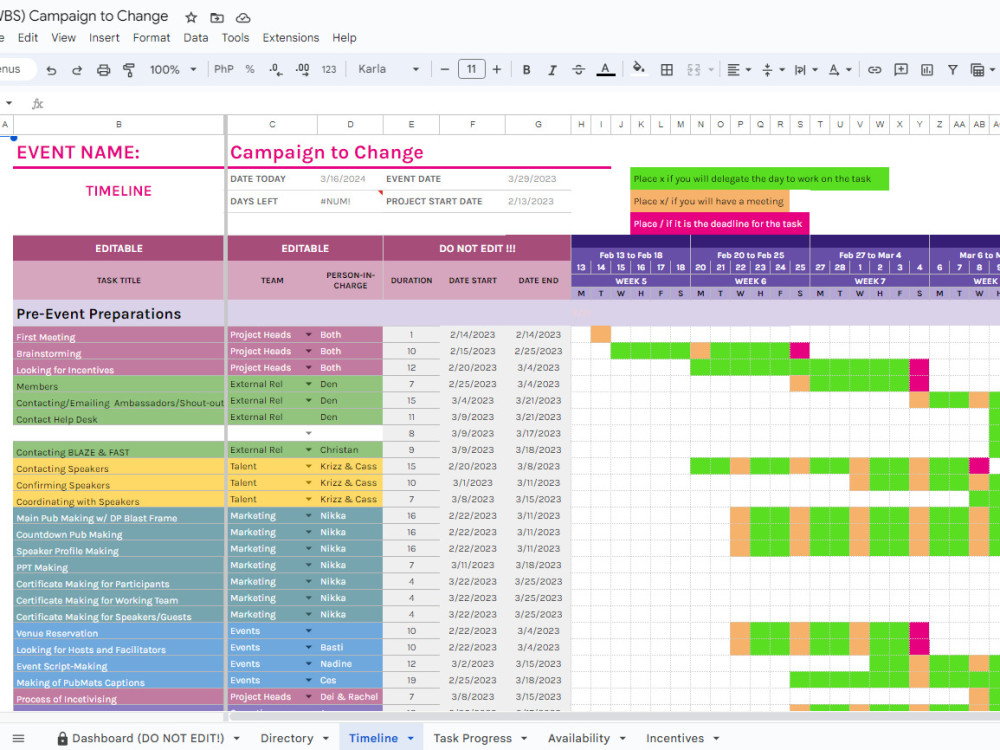Screen dimensions: 1000x750
Task: Click the Redo icon
Action: [77, 70]
